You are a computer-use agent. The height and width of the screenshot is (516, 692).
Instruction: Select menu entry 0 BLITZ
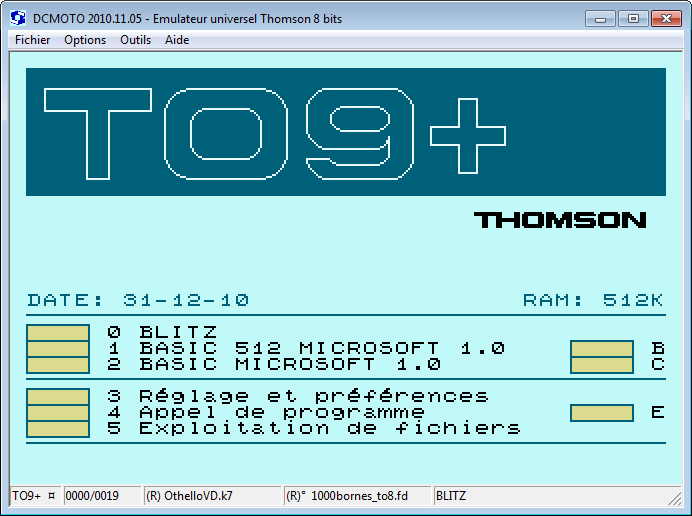[x=162, y=332]
